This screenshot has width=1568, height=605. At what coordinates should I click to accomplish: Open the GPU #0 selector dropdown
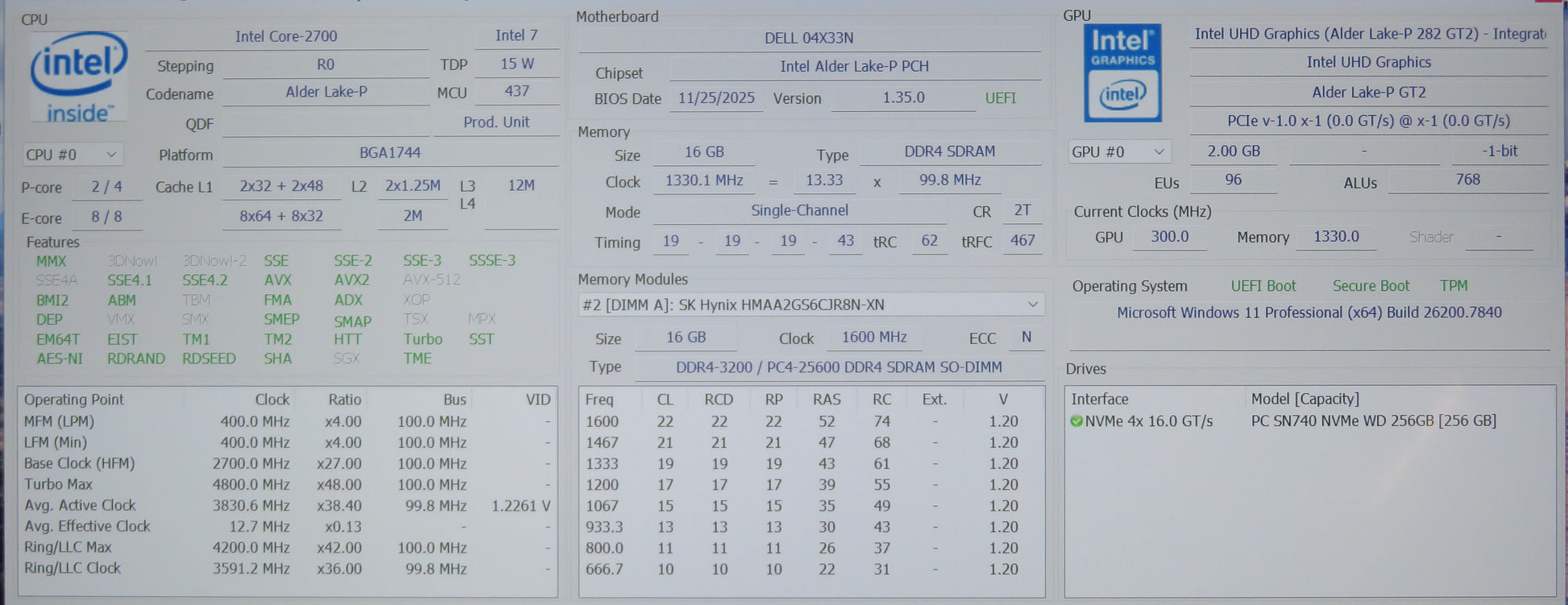click(1118, 151)
